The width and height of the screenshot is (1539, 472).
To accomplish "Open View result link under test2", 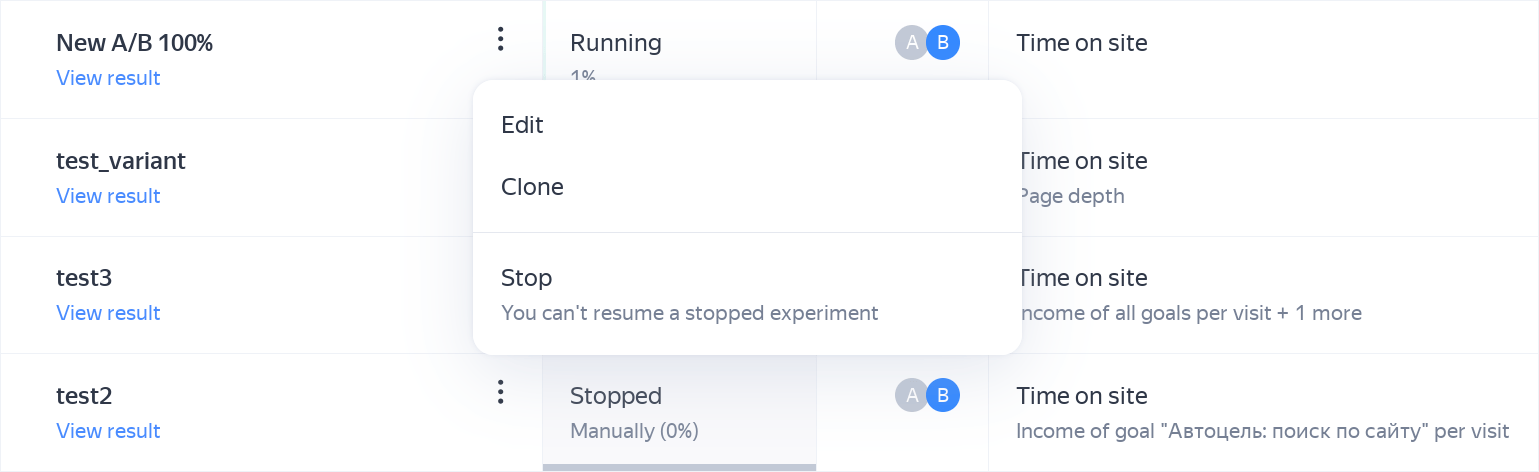I will click(108, 431).
